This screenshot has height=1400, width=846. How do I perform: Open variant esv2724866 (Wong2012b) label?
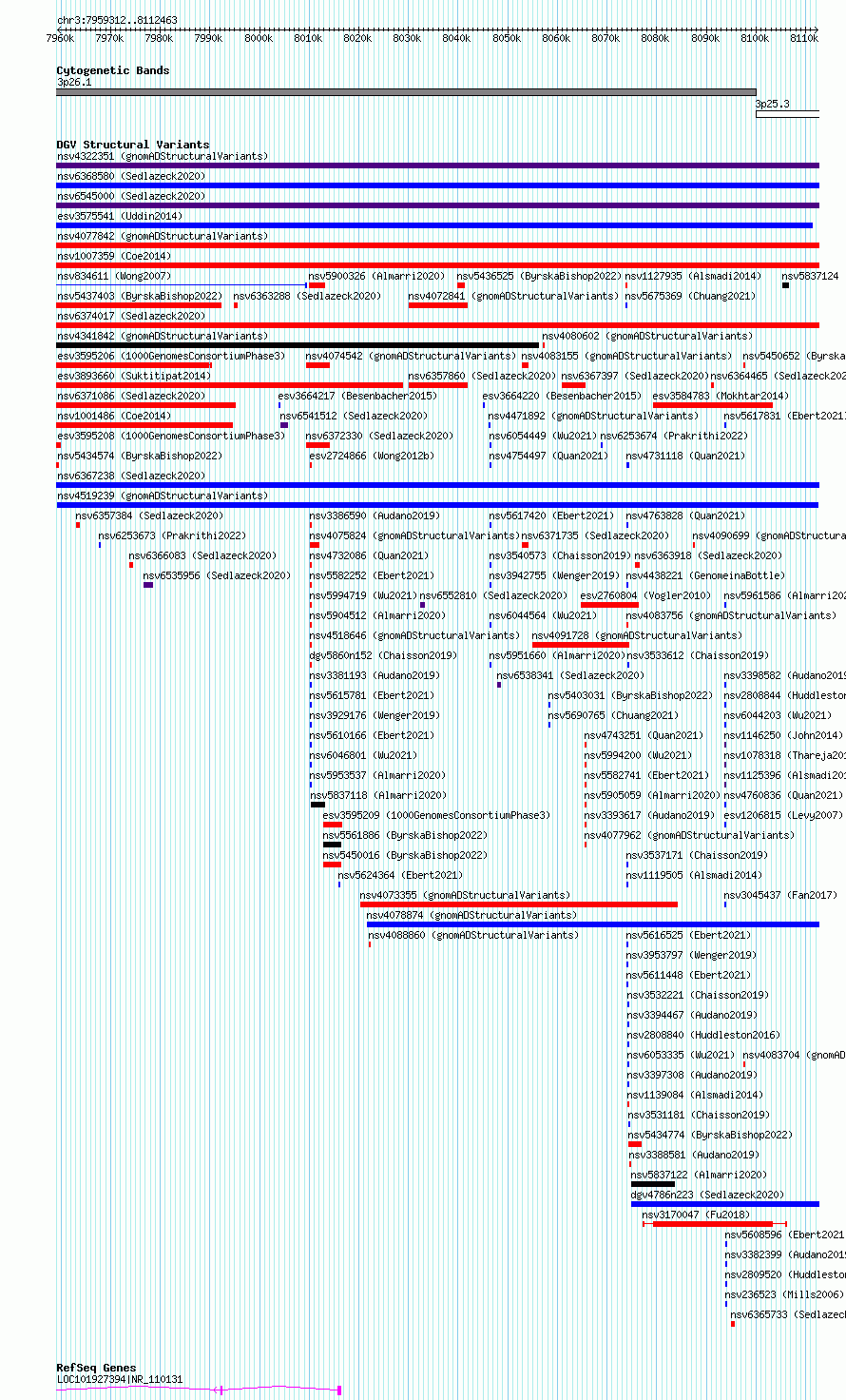(372, 456)
